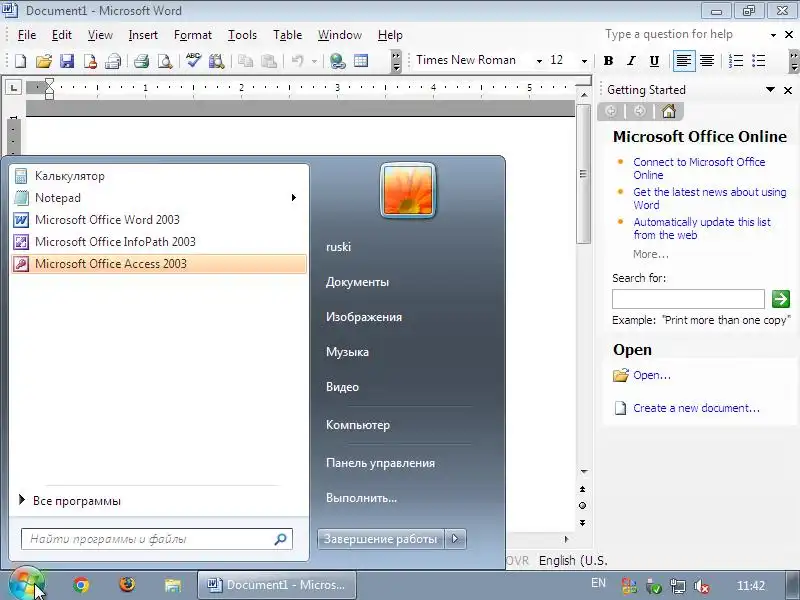
Task: Click Get the latest news link
Action: (x=709, y=198)
